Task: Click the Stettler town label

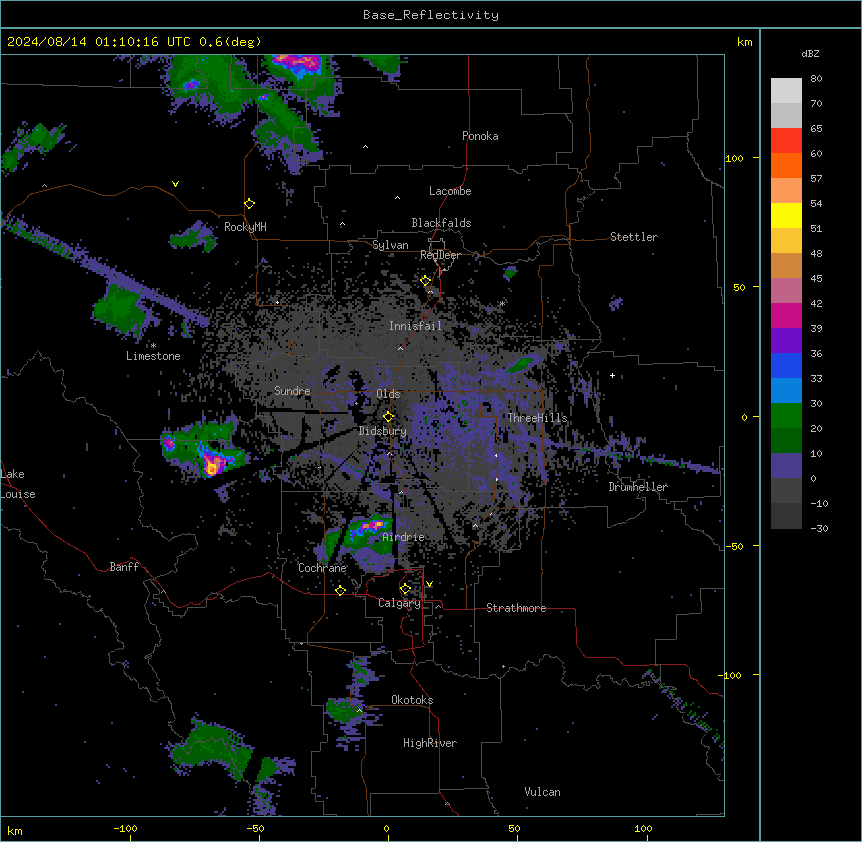Action: pos(634,237)
